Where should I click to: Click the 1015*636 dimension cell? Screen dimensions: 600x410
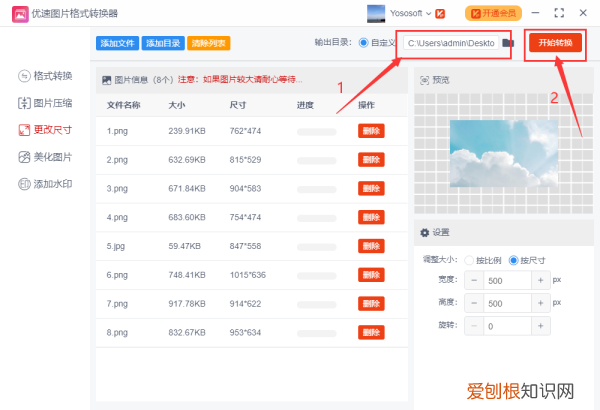(248, 275)
